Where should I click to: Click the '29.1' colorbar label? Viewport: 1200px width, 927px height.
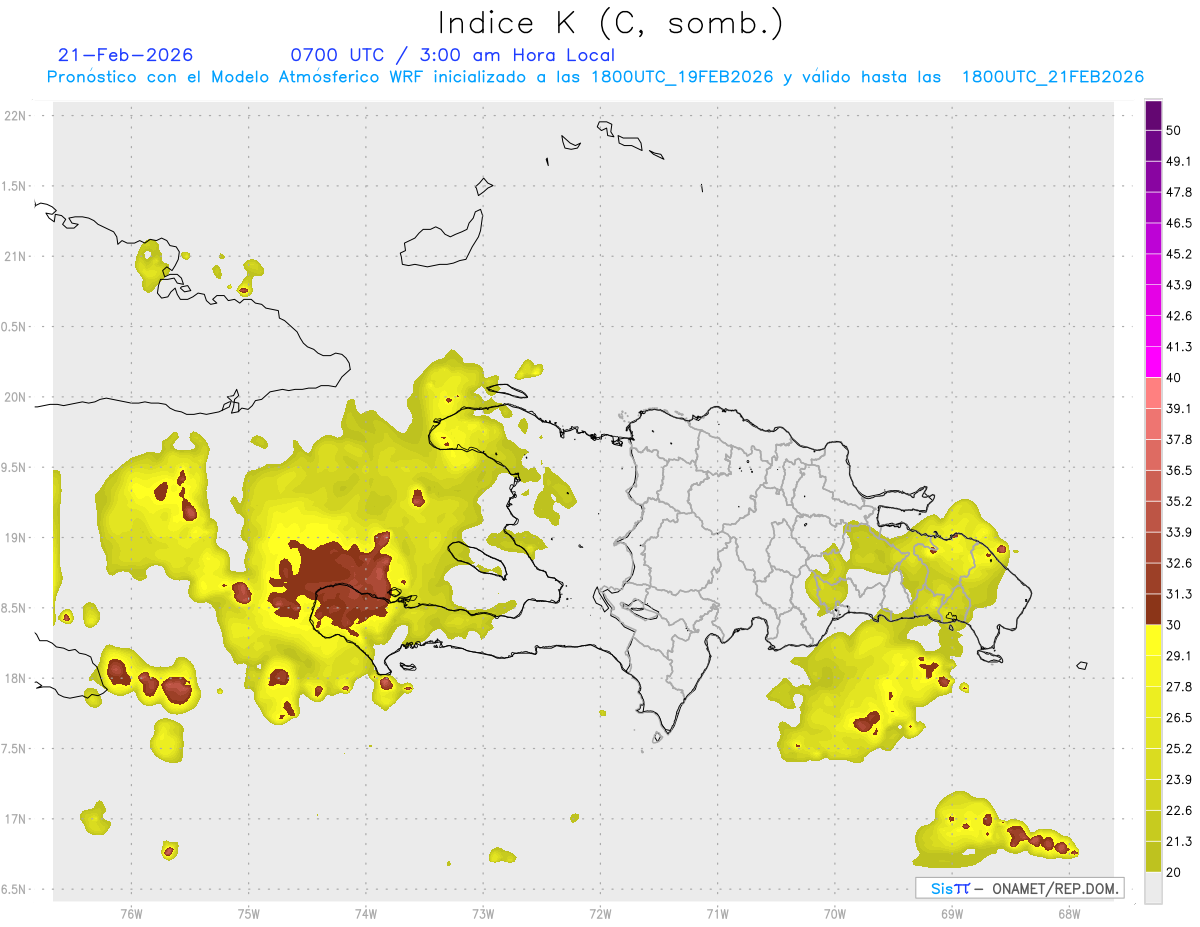[x=1179, y=656]
